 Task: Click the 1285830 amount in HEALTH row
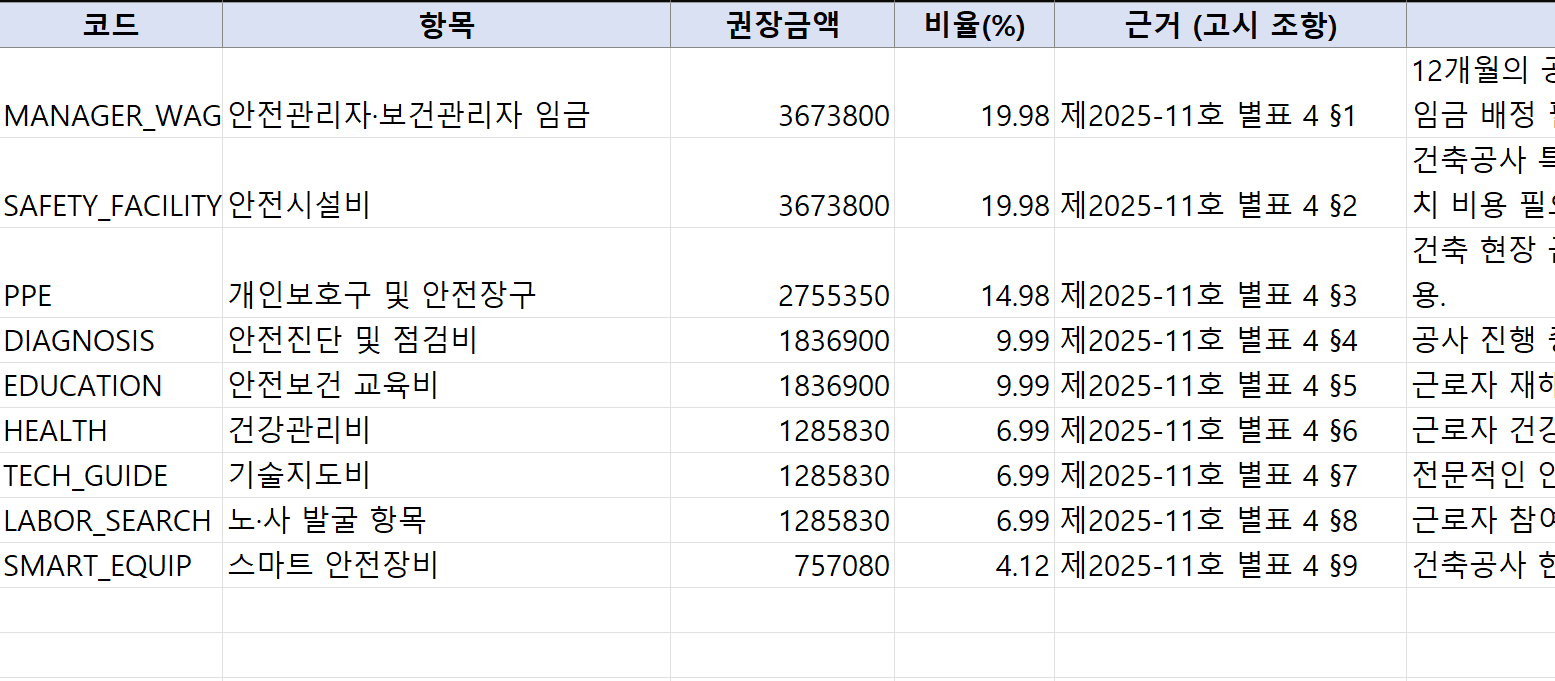coord(782,430)
